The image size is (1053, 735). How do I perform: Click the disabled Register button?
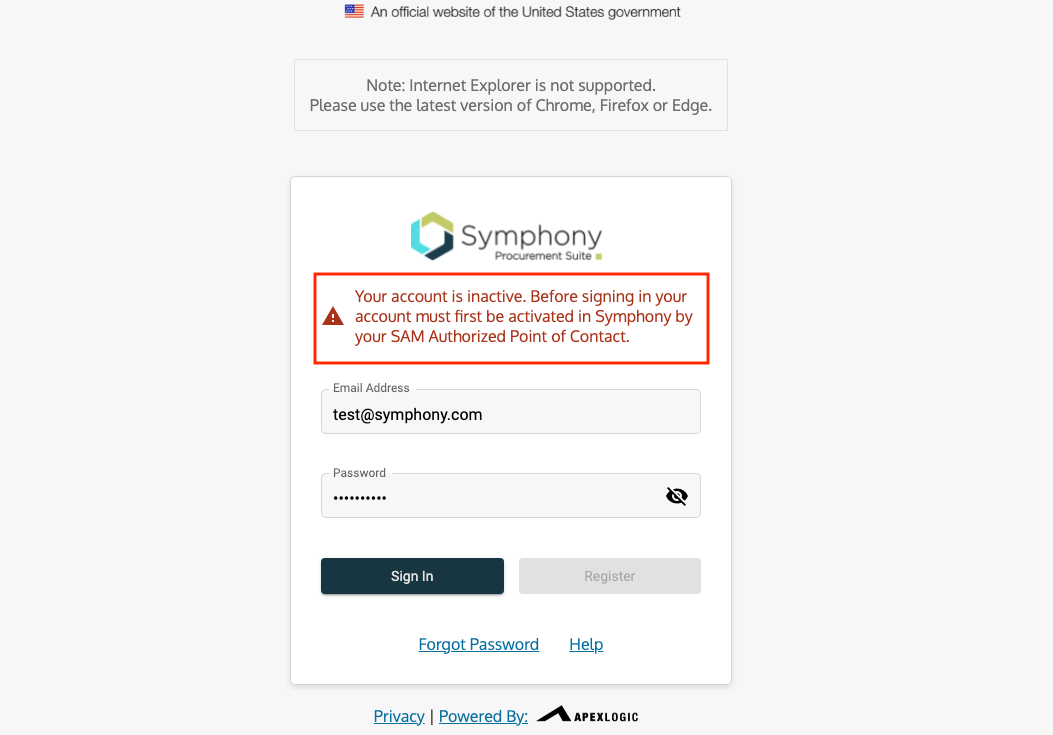610,576
